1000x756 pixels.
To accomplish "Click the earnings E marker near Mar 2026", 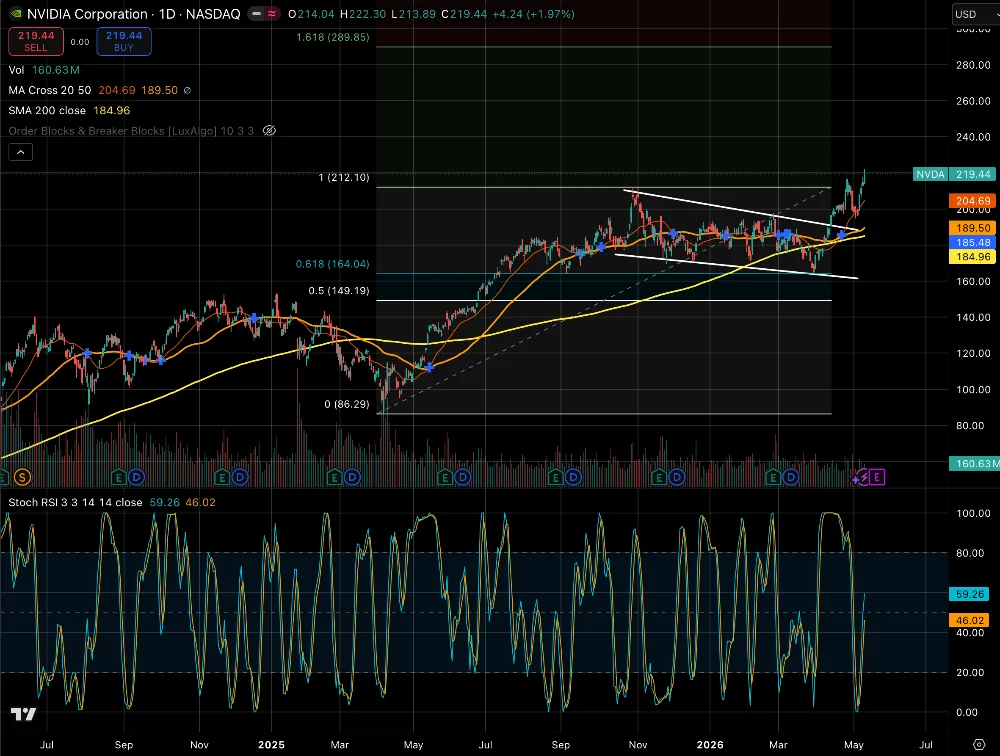I will (x=773, y=477).
